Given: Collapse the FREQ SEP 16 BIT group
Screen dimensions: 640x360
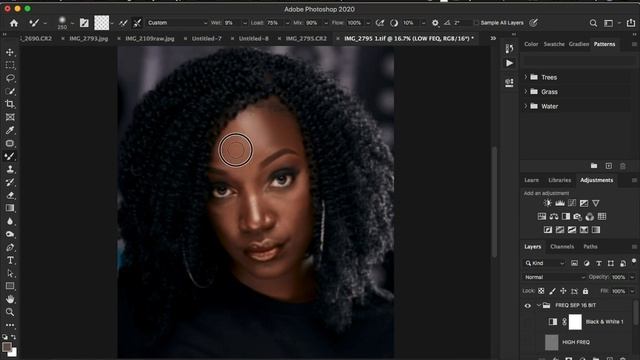Looking at the screenshot, I should (538, 306).
